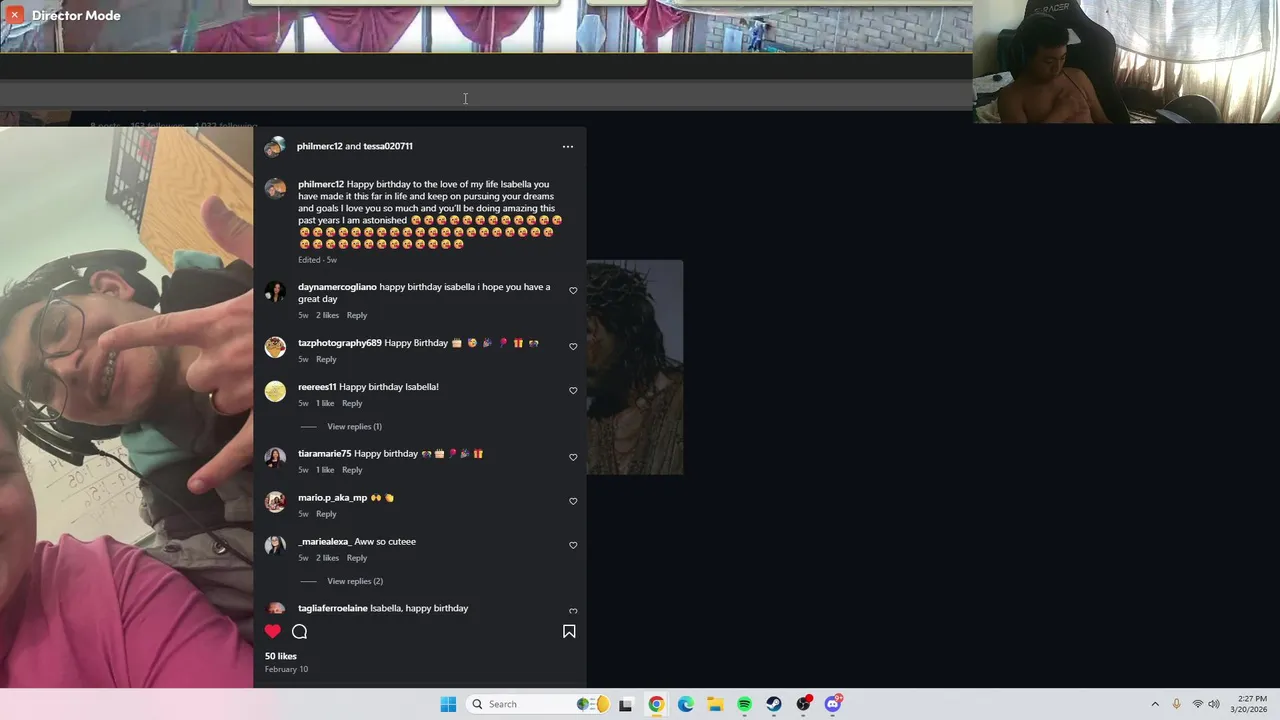Viewport: 1280px width, 720px height.
Task: Open tiaramarie75's profile picture
Action: [275, 458]
